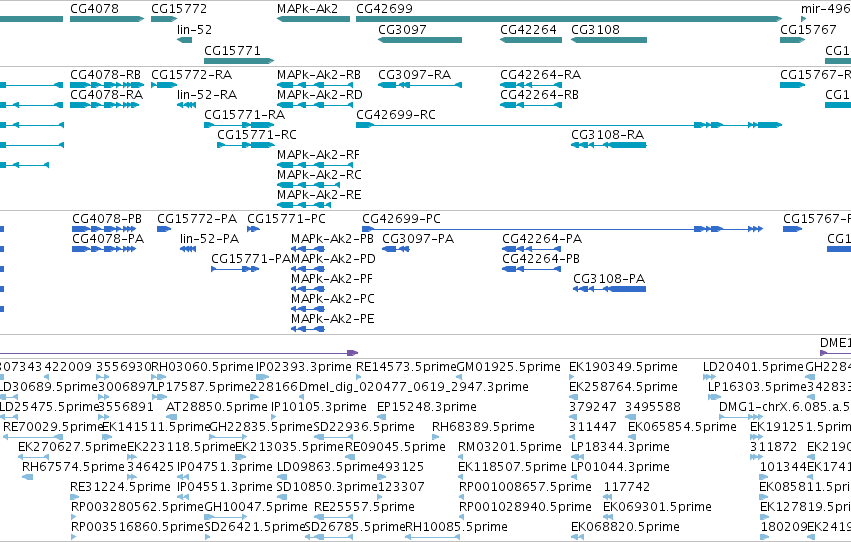Click protein CG4078-PA
This screenshot has width=851, height=542.
pos(108,239)
